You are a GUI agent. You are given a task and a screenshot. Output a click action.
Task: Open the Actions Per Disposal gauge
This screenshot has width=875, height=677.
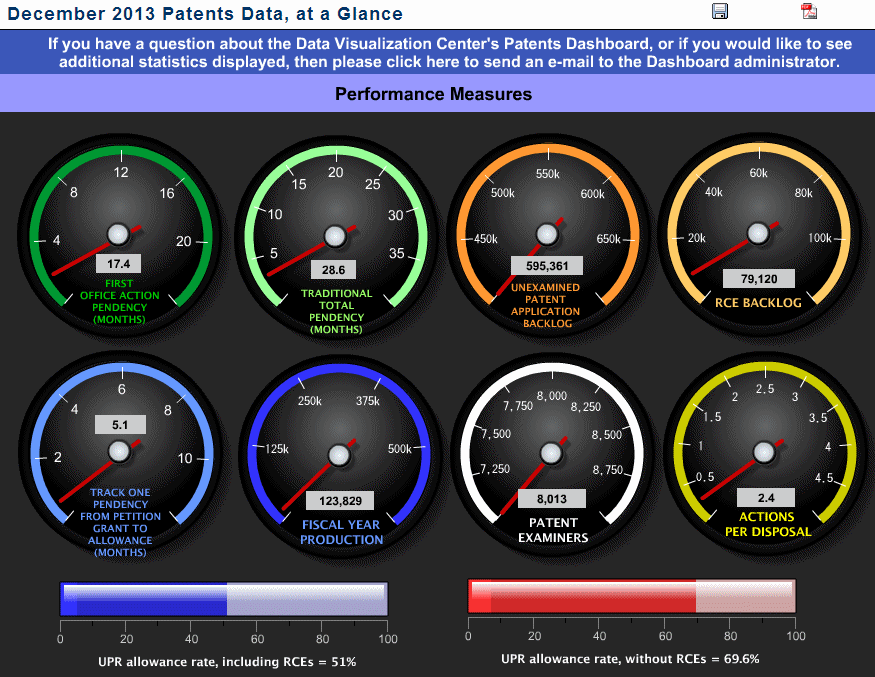(x=764, y=452)
